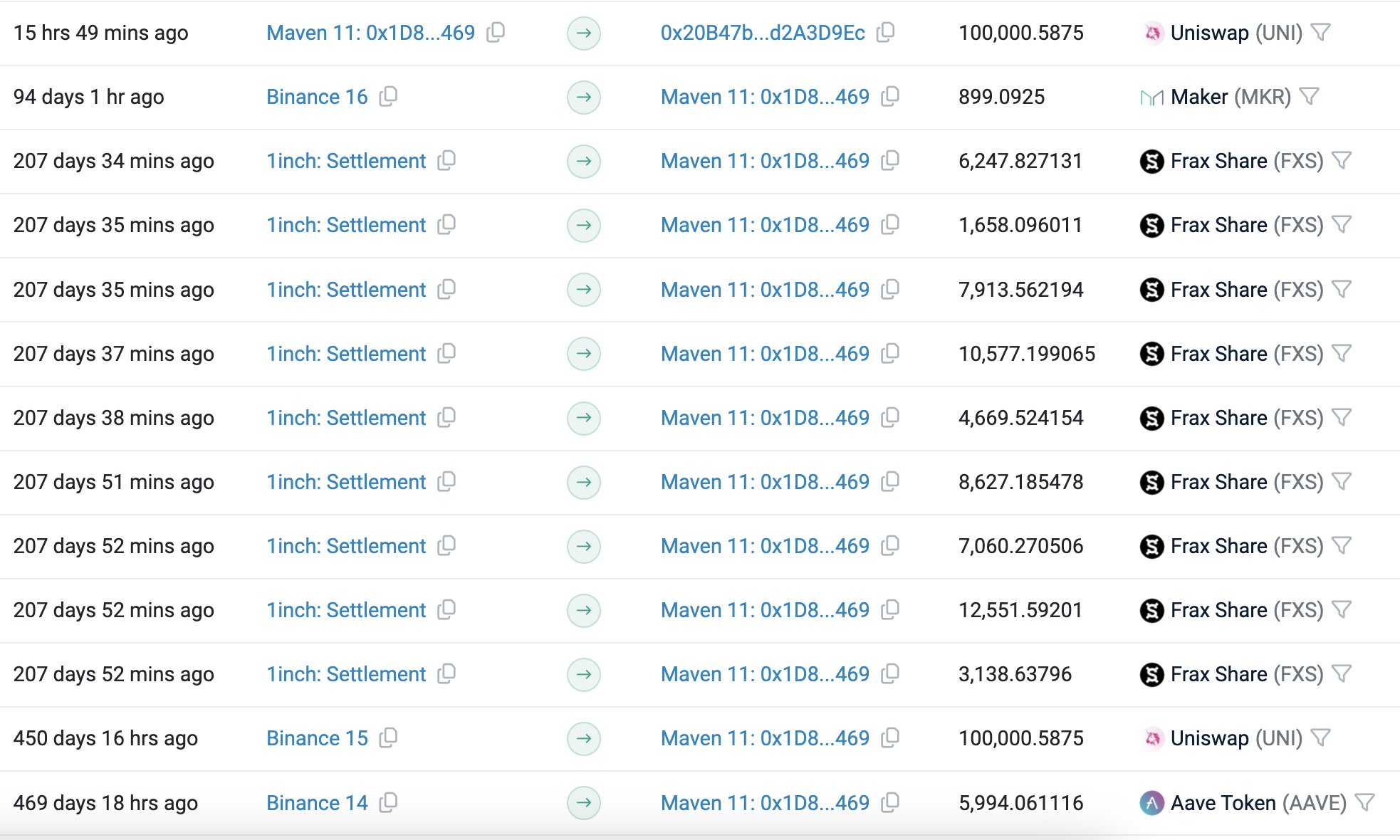Open Binance 15 address link
Image resolution: width=1400 pixels, height=840 pixels.
tap(317, 738)
